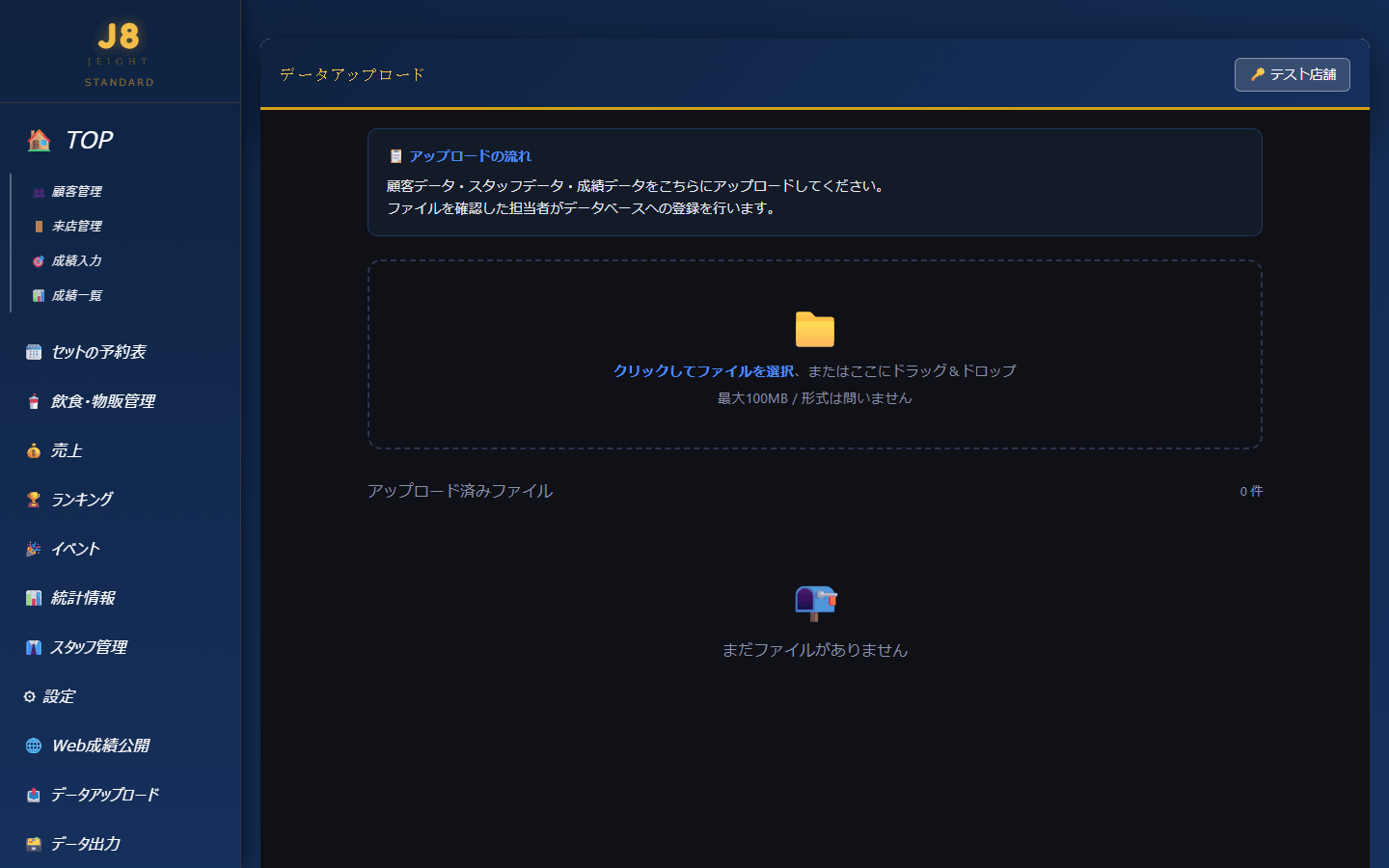Click the Web成績公開 globe icon

pos(34,746)
